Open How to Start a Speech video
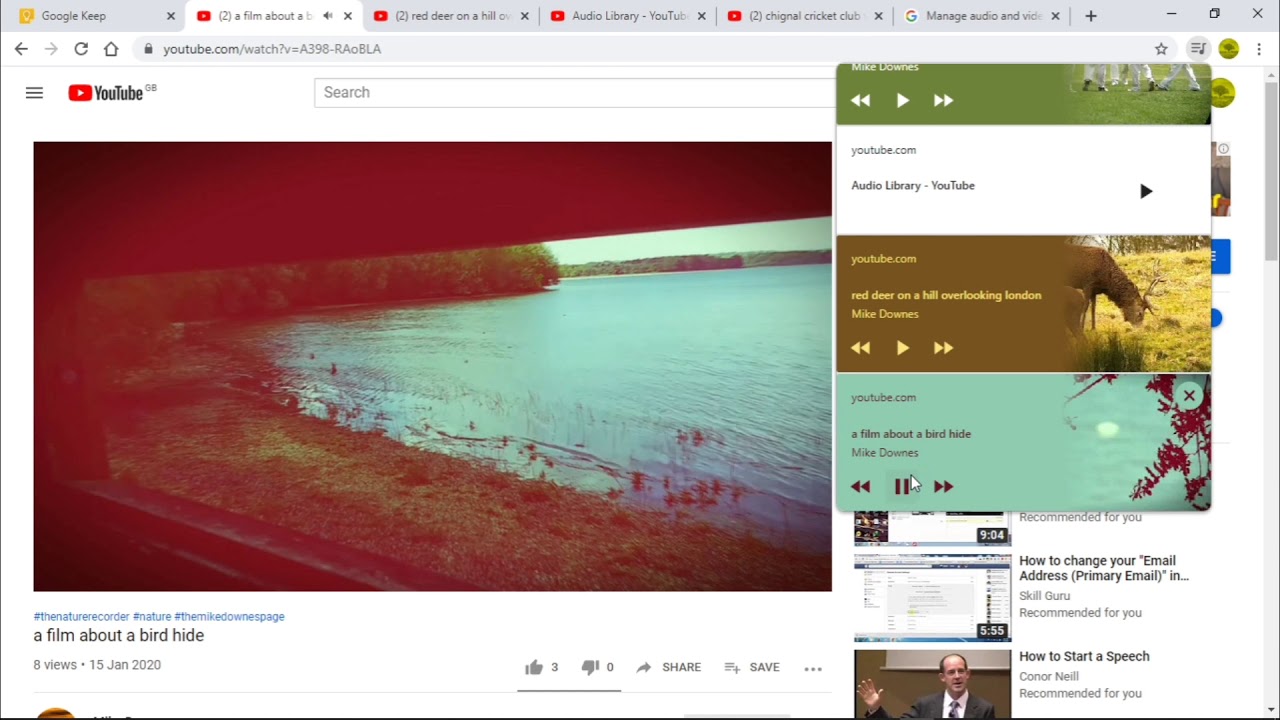Viewport: 1280px width, 720px height. pyautogui.click(x=1084, y=656)
